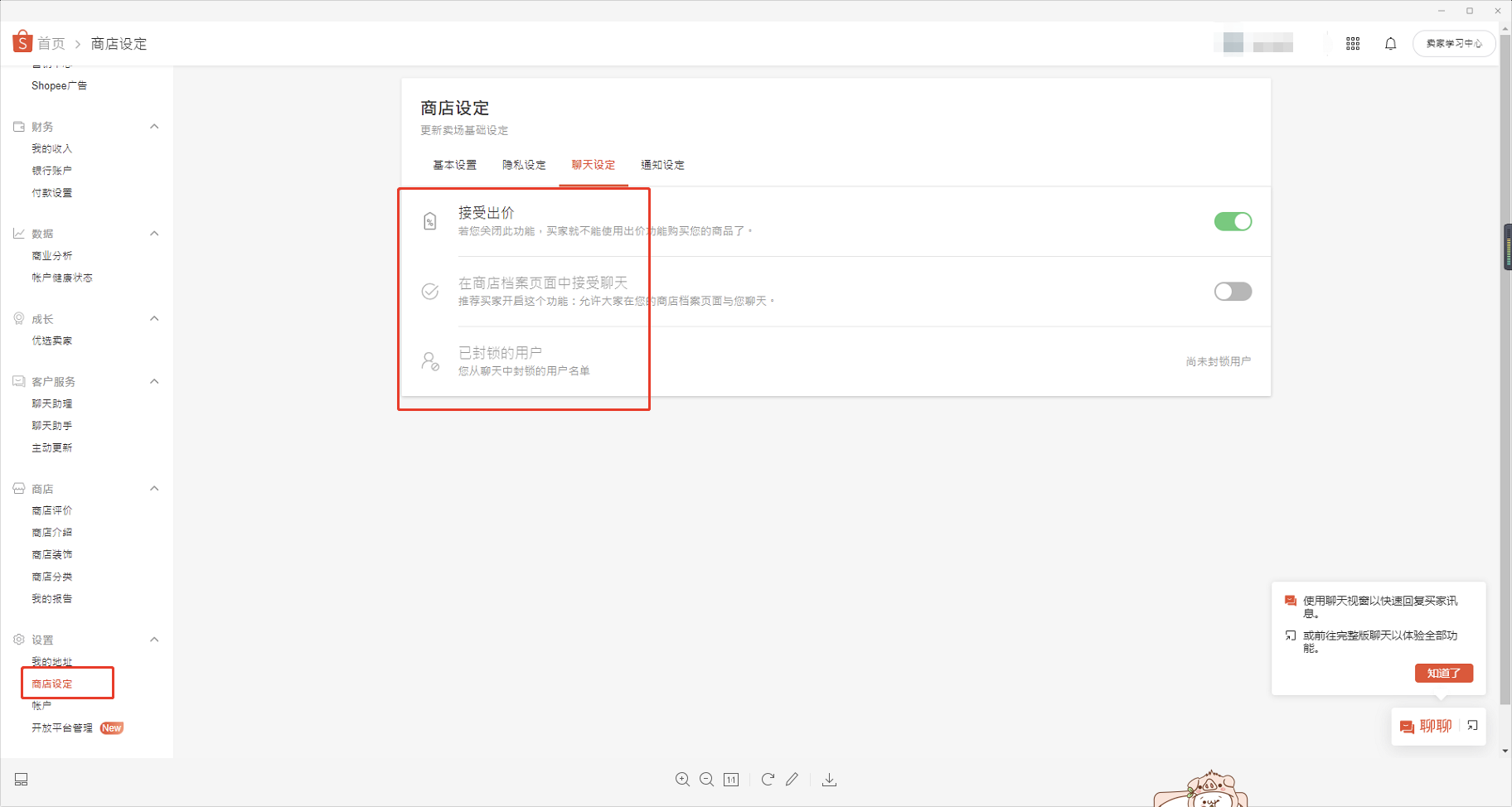Screen dimensions: 1512x807
Task: Open 开放平台管理 in the sidebar
Action: click(x=62, y=727)
